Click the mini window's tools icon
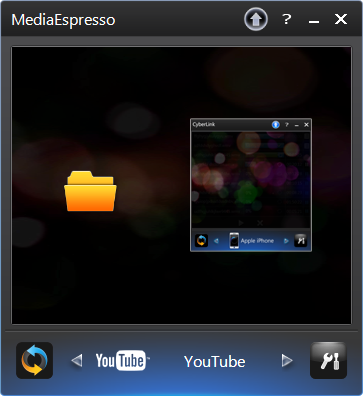The image size is (363, 396). coord(301,240)
